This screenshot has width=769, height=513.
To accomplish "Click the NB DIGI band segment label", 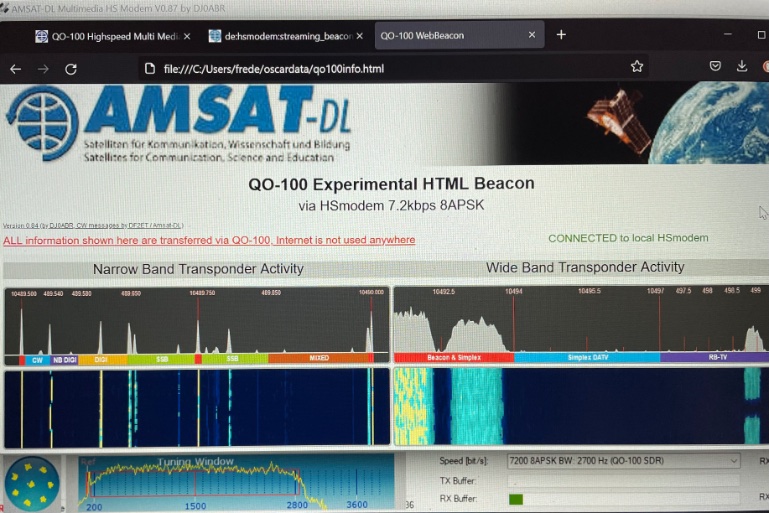I will (65, 360).
